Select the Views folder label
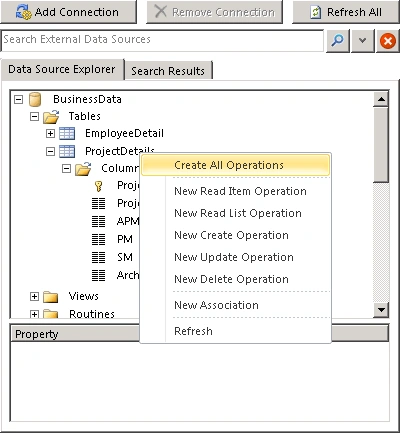Viewport: 400px width, 433px height. (84, 296)
